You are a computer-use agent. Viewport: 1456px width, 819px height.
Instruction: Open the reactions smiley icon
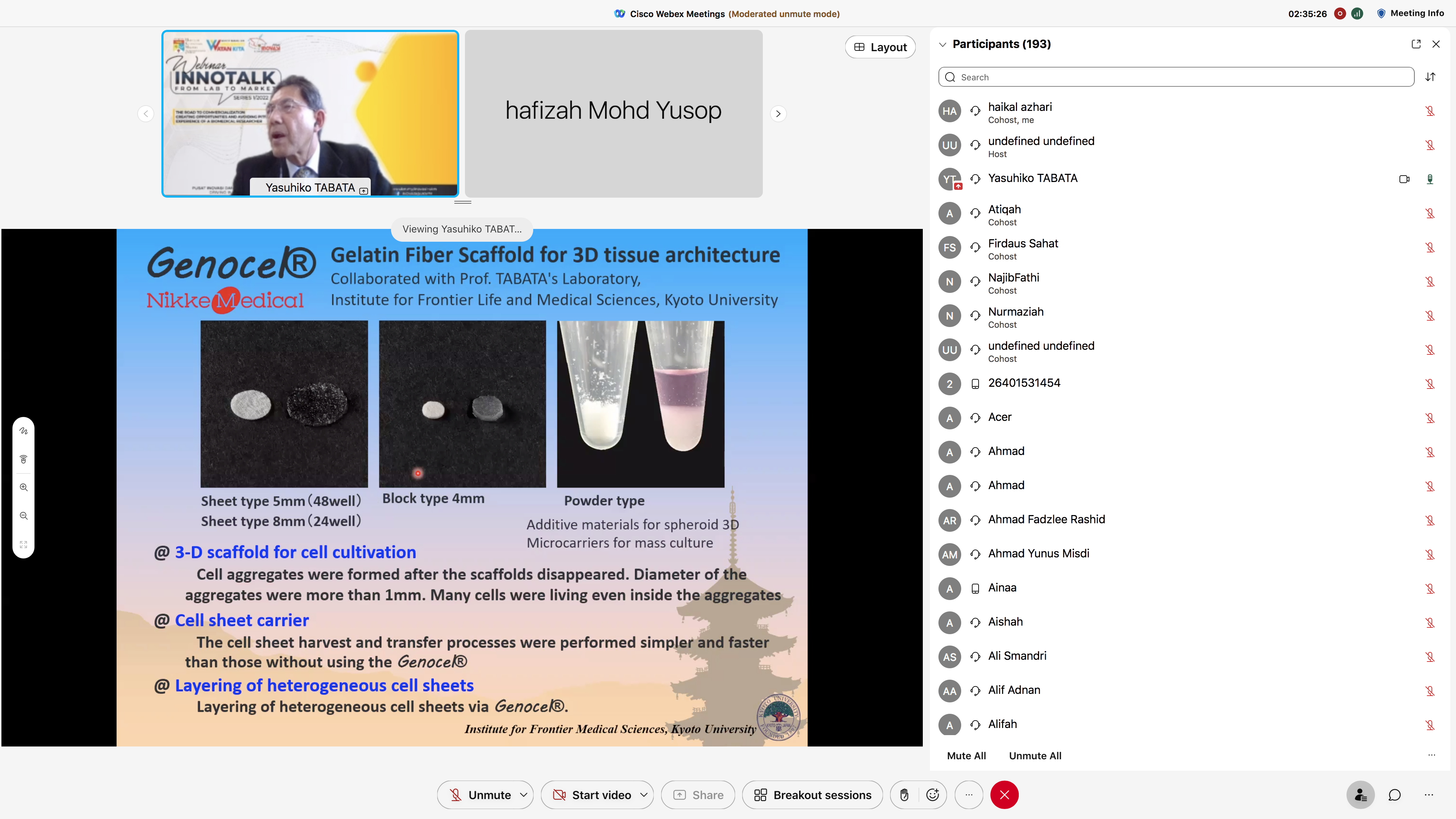(933, 795)
